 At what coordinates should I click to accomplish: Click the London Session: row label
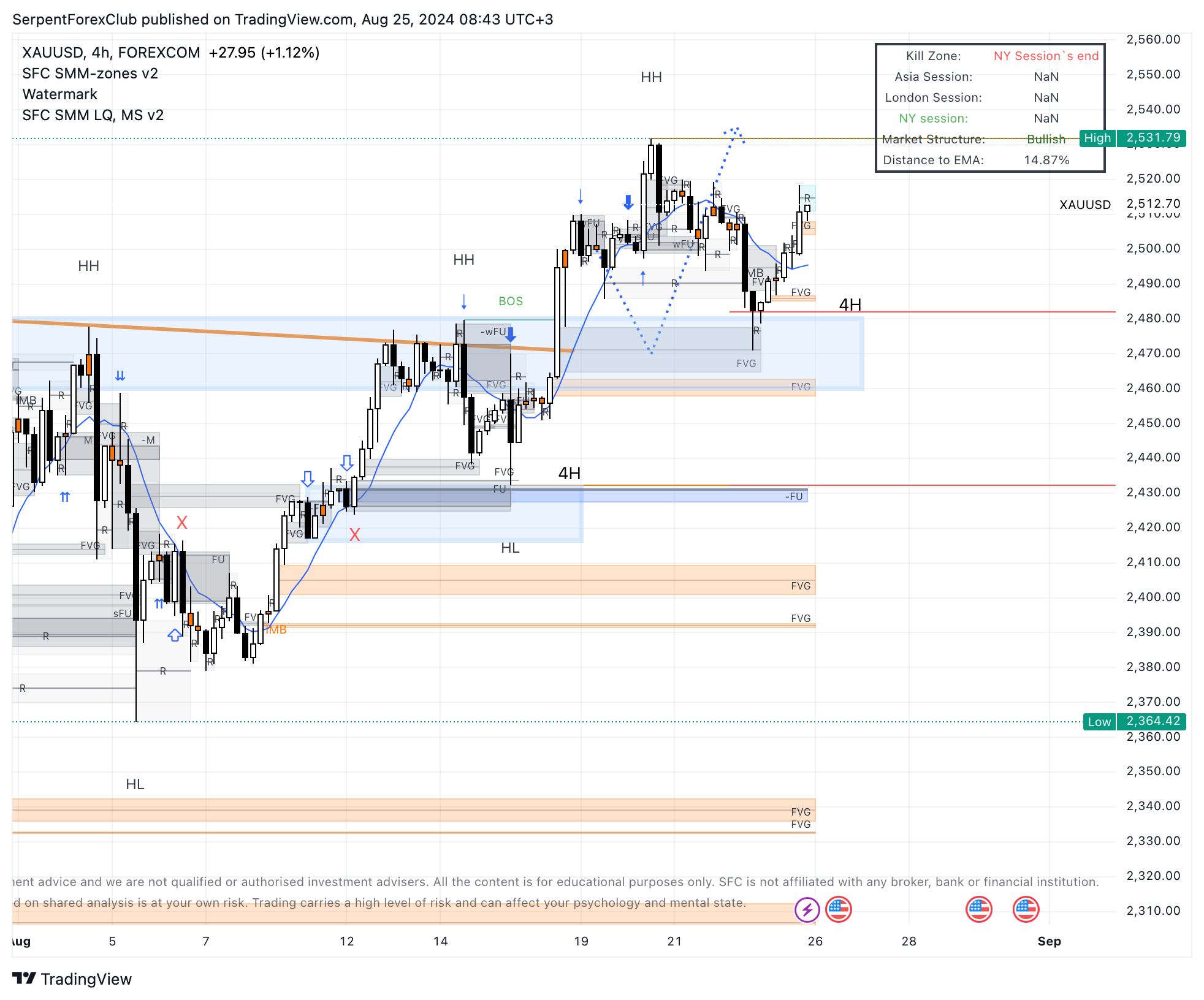coord(933,97)
